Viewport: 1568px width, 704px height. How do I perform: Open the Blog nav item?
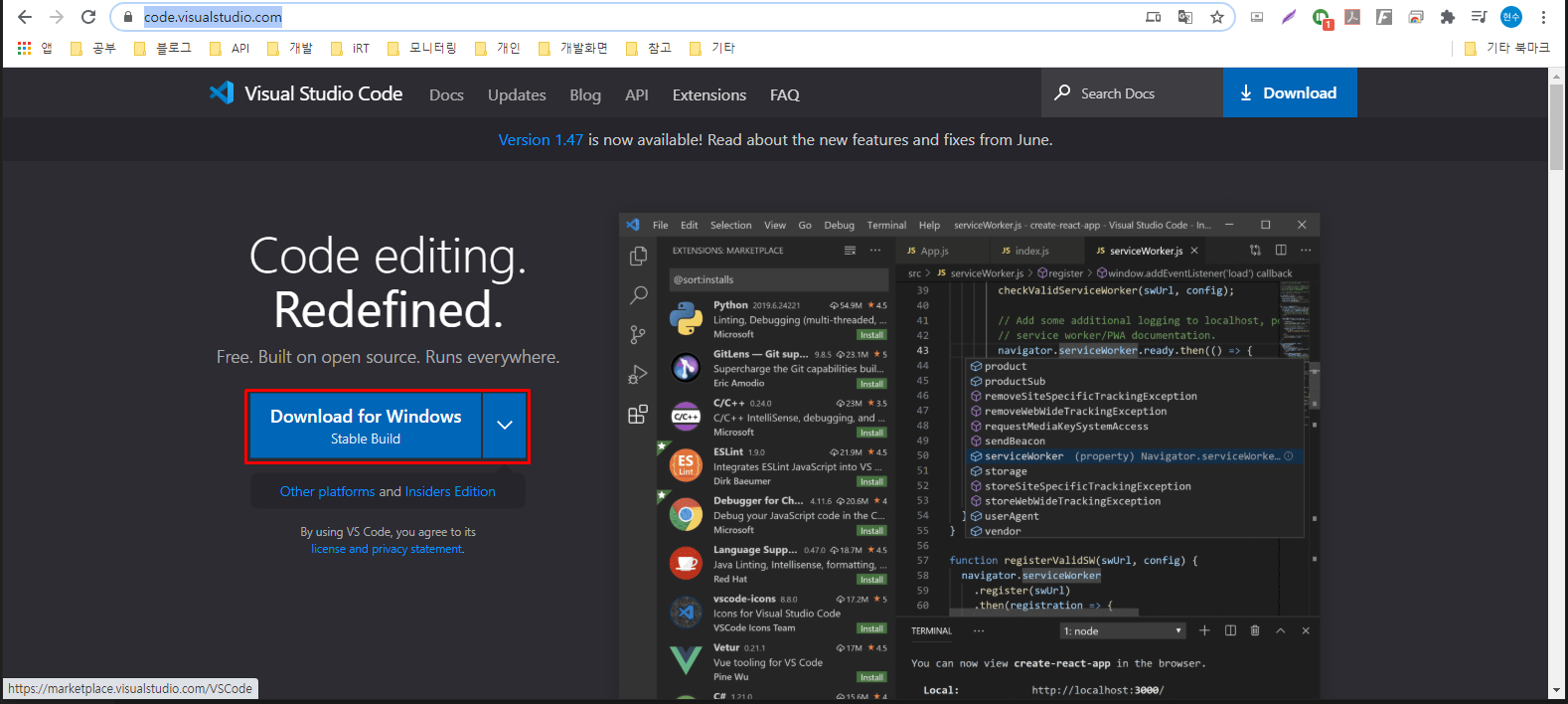[585, 94]
